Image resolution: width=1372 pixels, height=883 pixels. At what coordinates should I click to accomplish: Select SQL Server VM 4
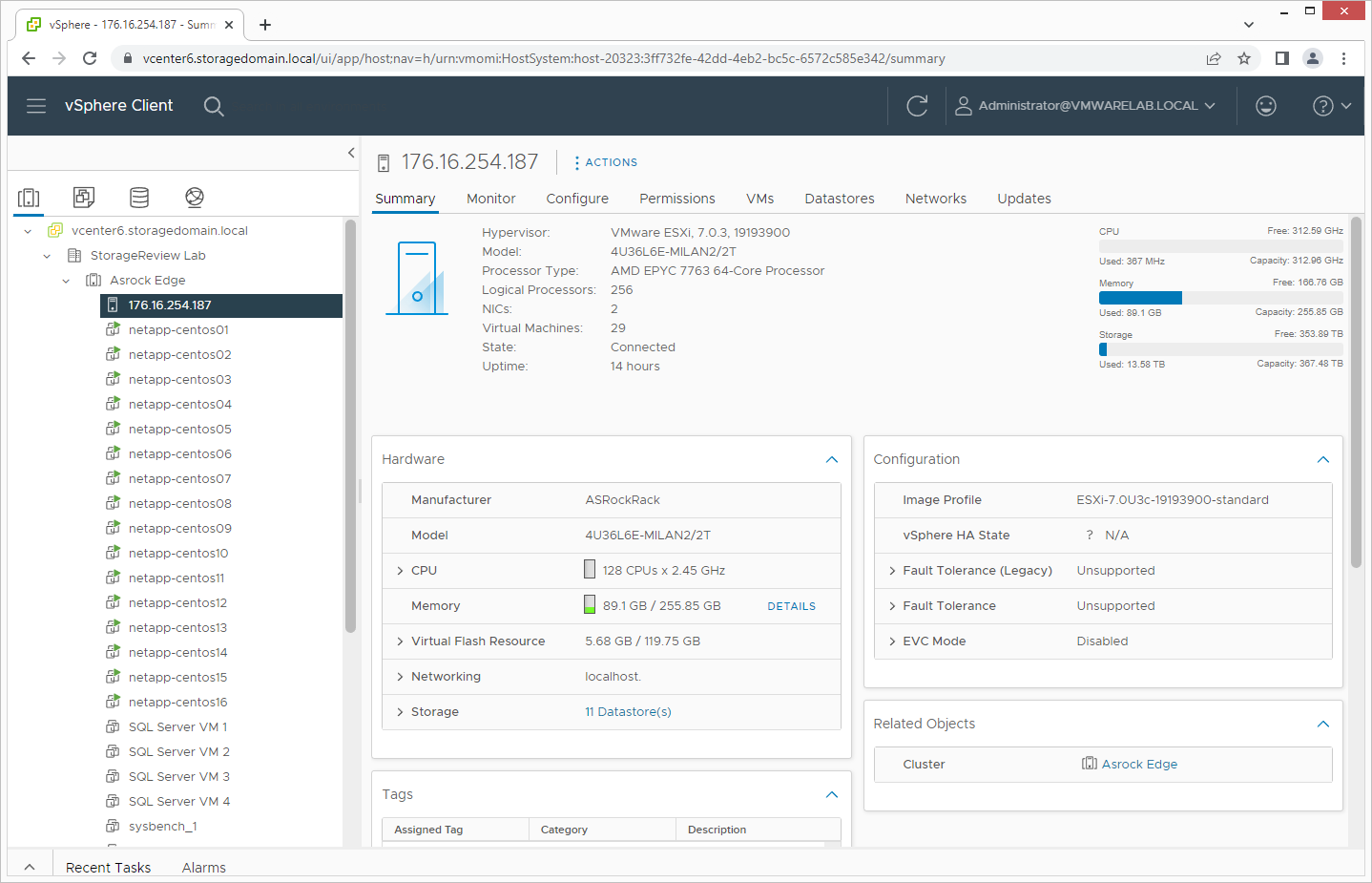point(179,802)
